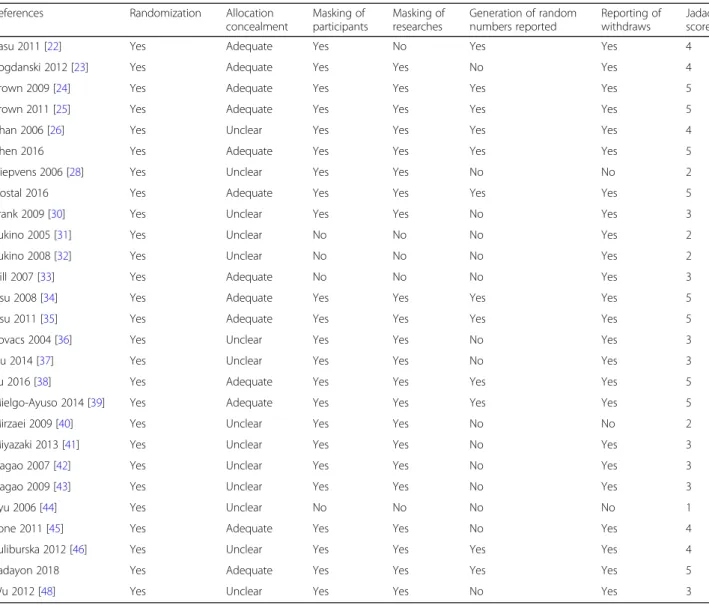The height and width of the screenshot is (605, 709).
Task: Select the Masking of researches header
Action: coord(419,20)
